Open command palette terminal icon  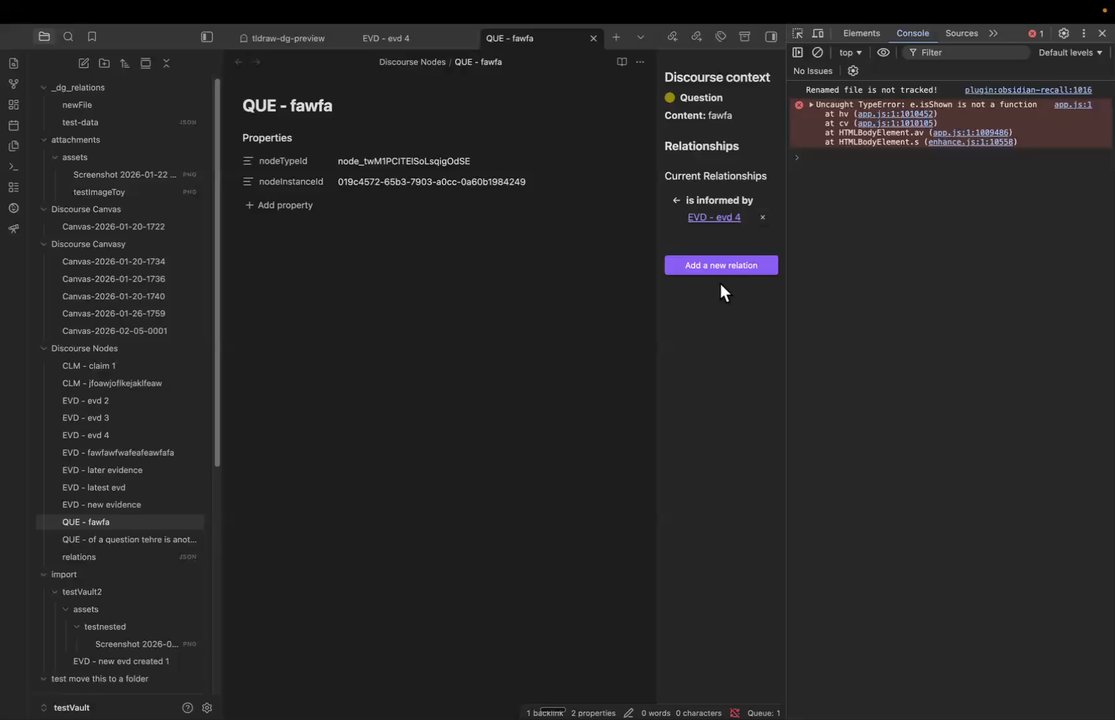click(14, 166)
